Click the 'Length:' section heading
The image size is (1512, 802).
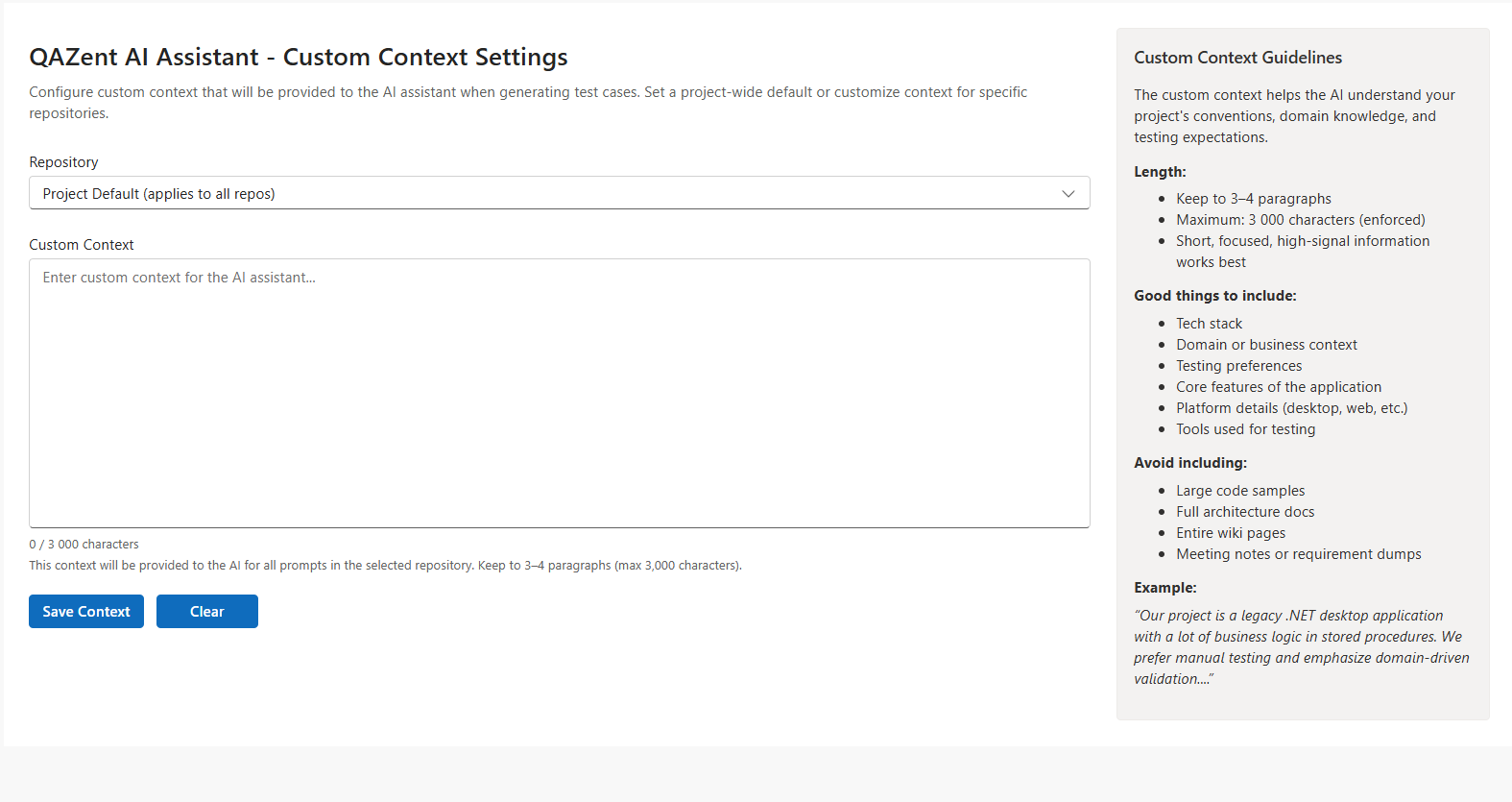pyautogui.click(x=1160, y=172)
